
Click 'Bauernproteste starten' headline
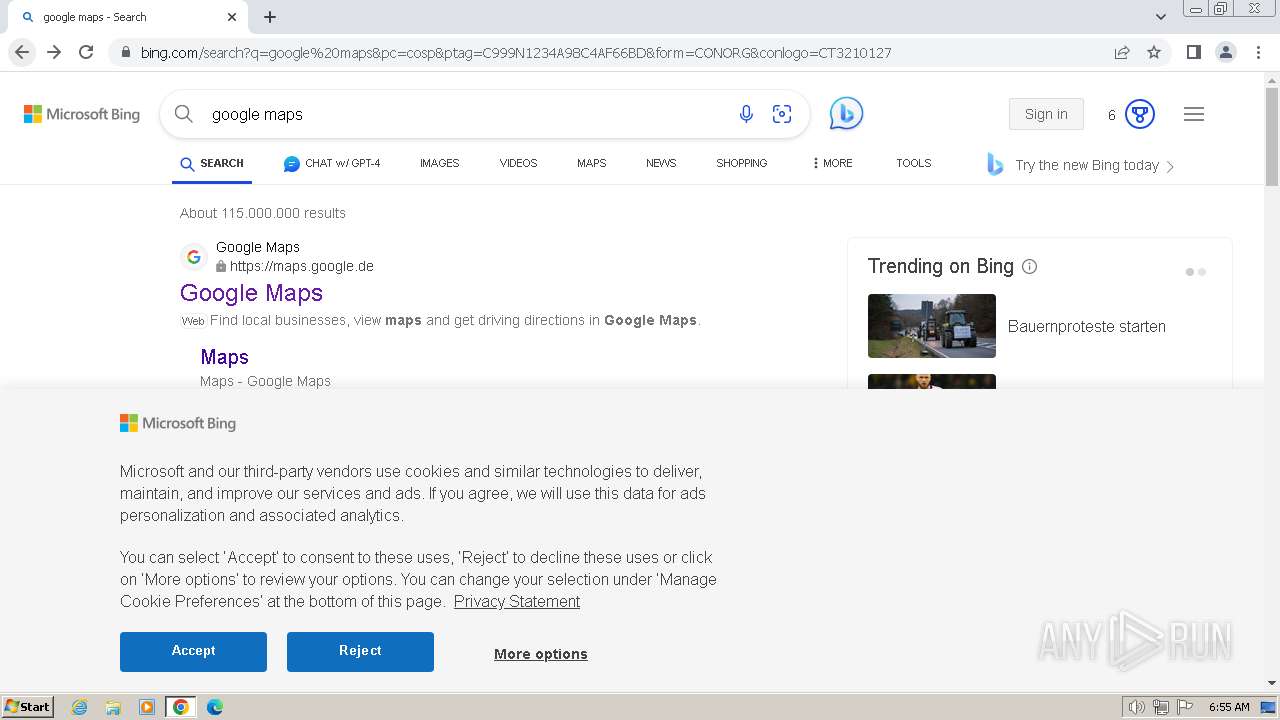[1086, 326]
